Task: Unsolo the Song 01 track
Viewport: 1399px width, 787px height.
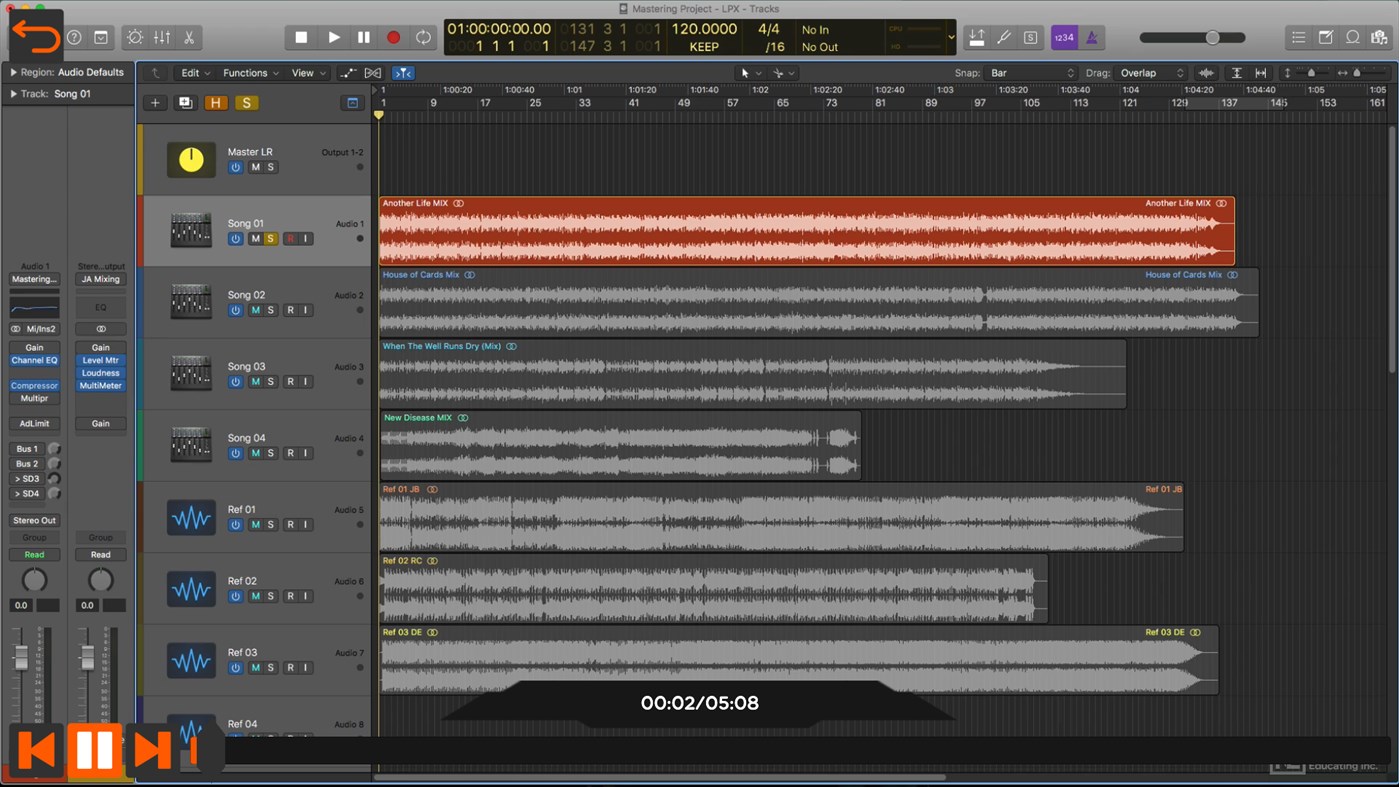Action: (x=270, y=239)
